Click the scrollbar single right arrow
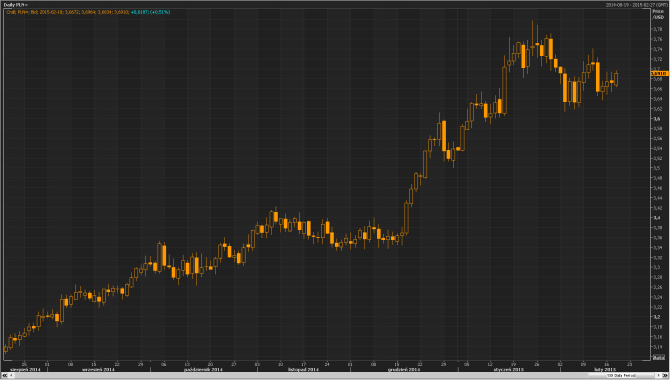This screenshot has width=670, height=380. tap(658, 375)
